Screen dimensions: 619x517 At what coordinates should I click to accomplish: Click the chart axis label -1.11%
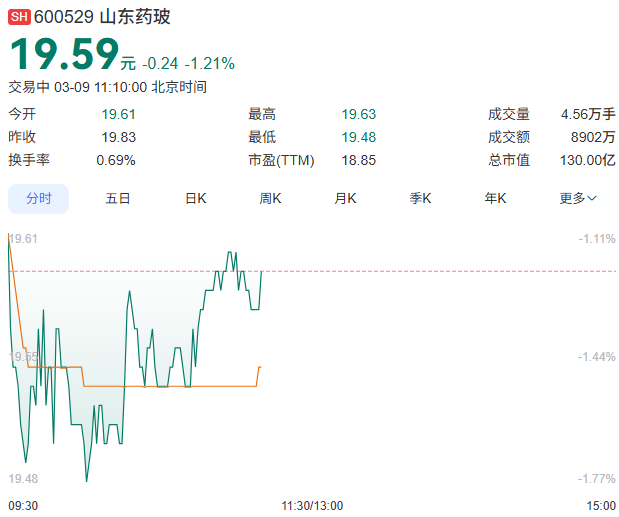597,239
